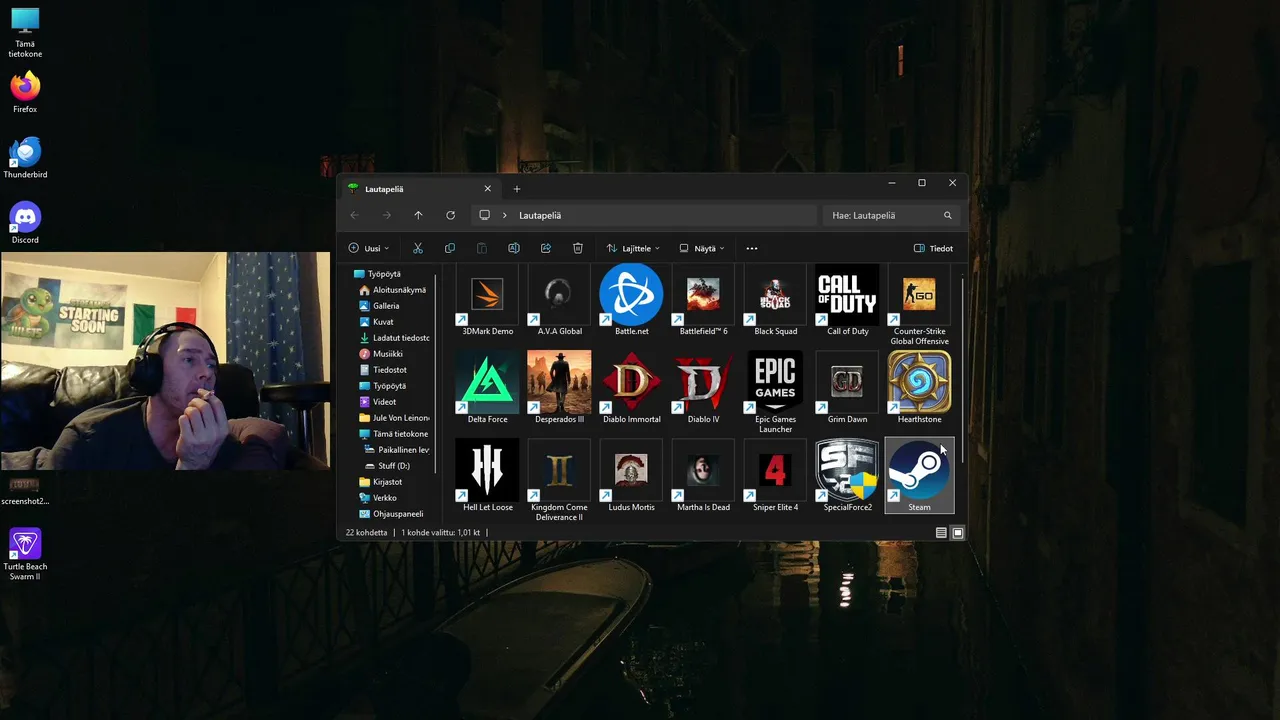The image size is (1280, 720).
Task: Select Counter-Strike Global Offensive shortcut
Action: [x=920, y=305]
